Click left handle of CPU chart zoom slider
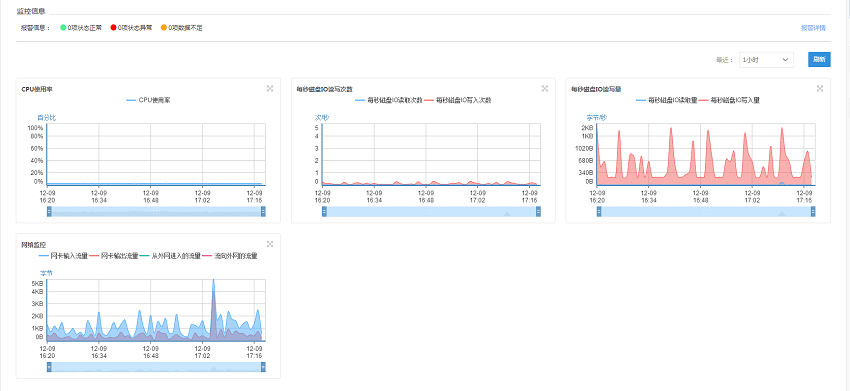850x391 pixels. point(49,211)
